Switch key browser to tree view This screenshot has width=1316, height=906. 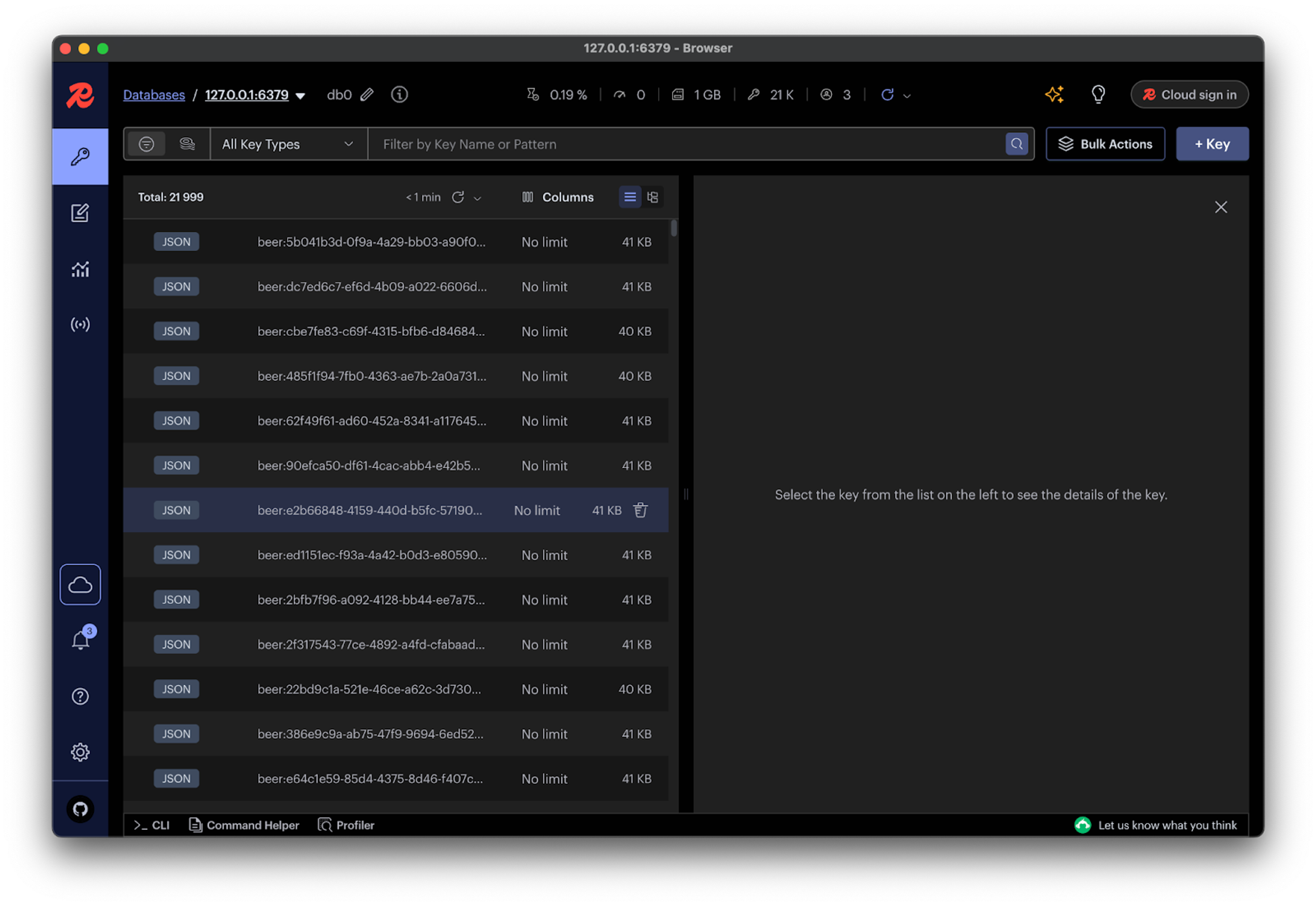[x=653, y=197]
